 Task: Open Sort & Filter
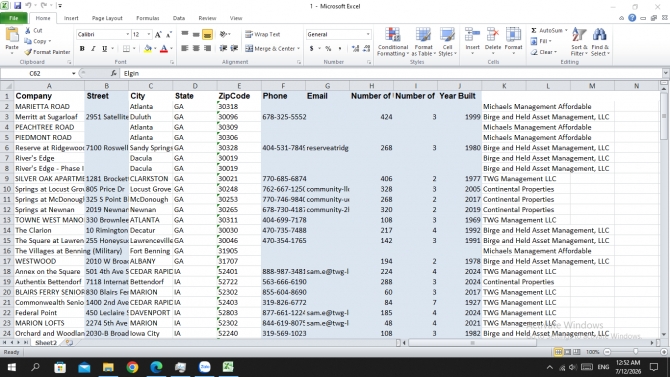[579, 41]
